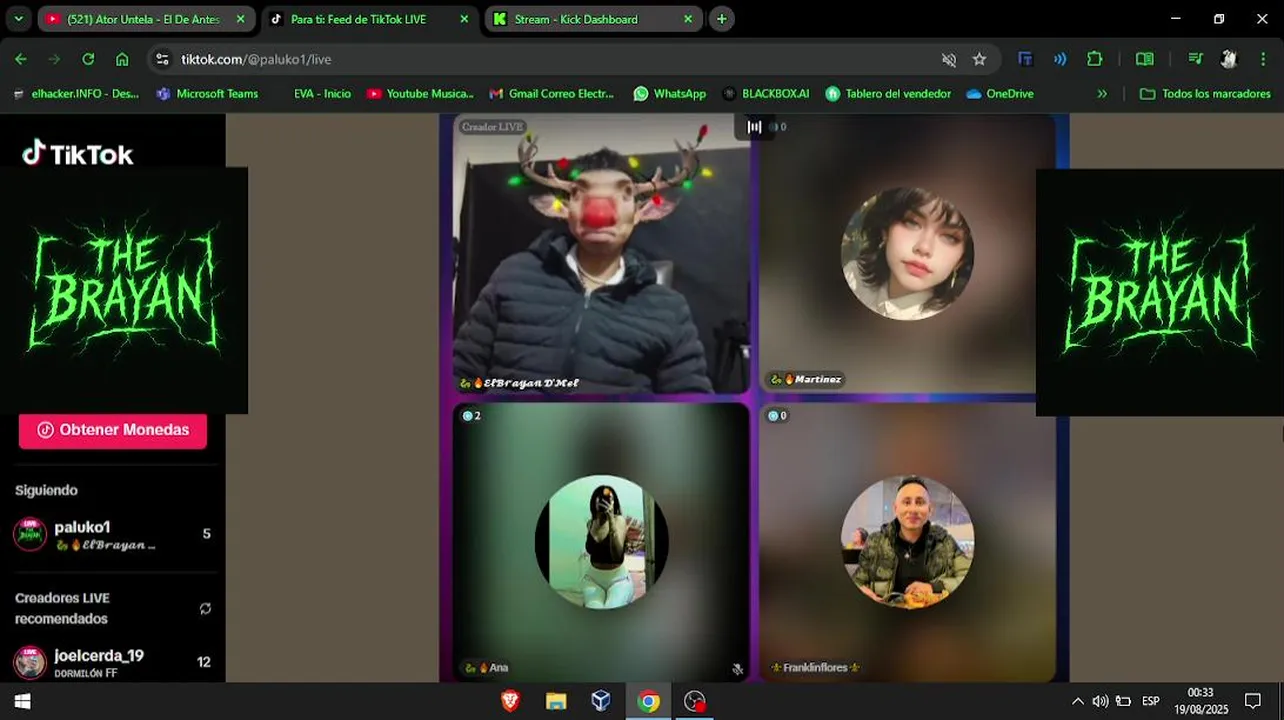1284x720 pixels.
Task: Open Youtube Musica bookmark
Action: (420, 94)
